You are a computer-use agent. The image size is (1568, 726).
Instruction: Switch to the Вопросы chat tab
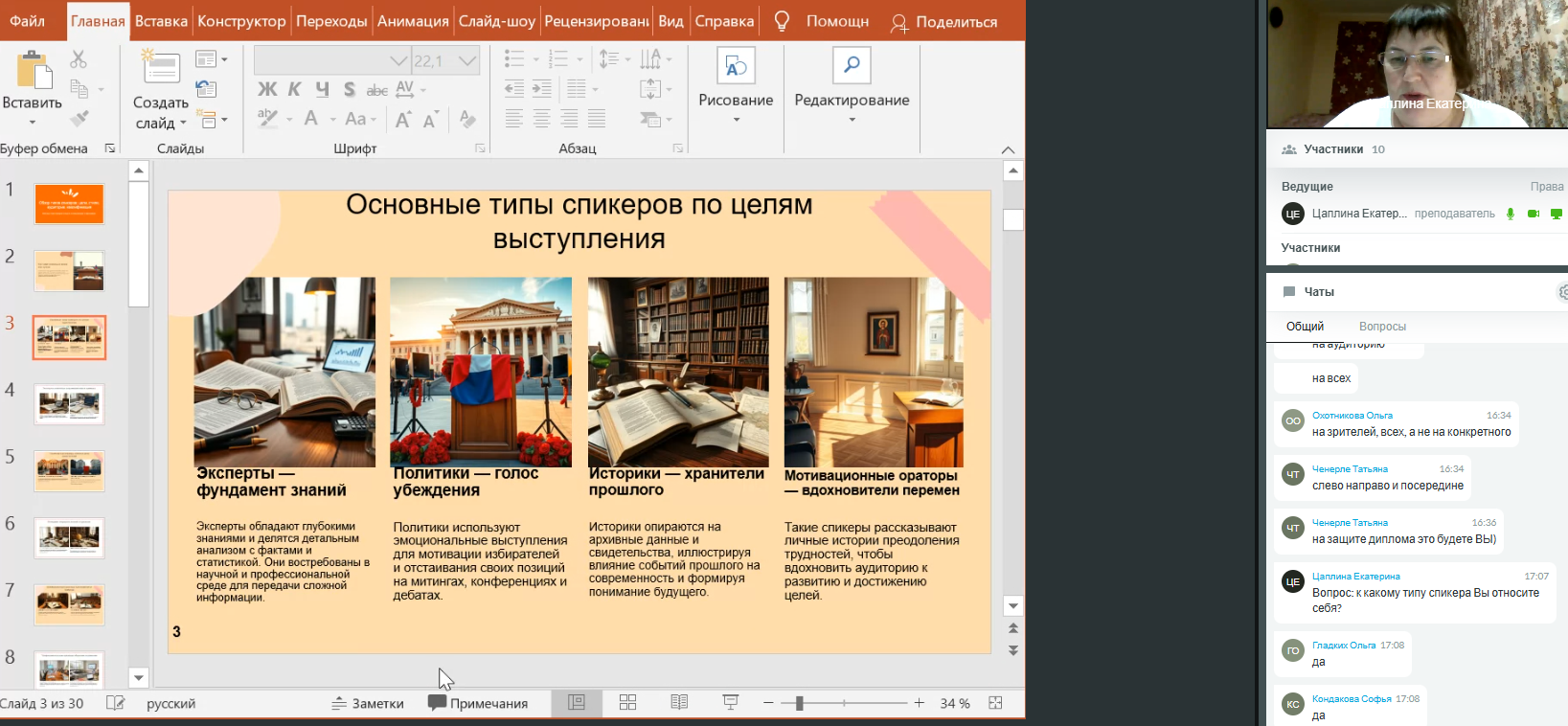(x=1382, y=327)
